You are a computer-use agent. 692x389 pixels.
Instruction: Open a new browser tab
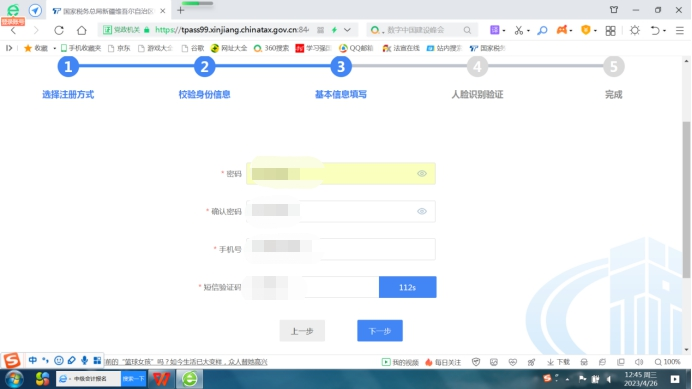(180, 11)
